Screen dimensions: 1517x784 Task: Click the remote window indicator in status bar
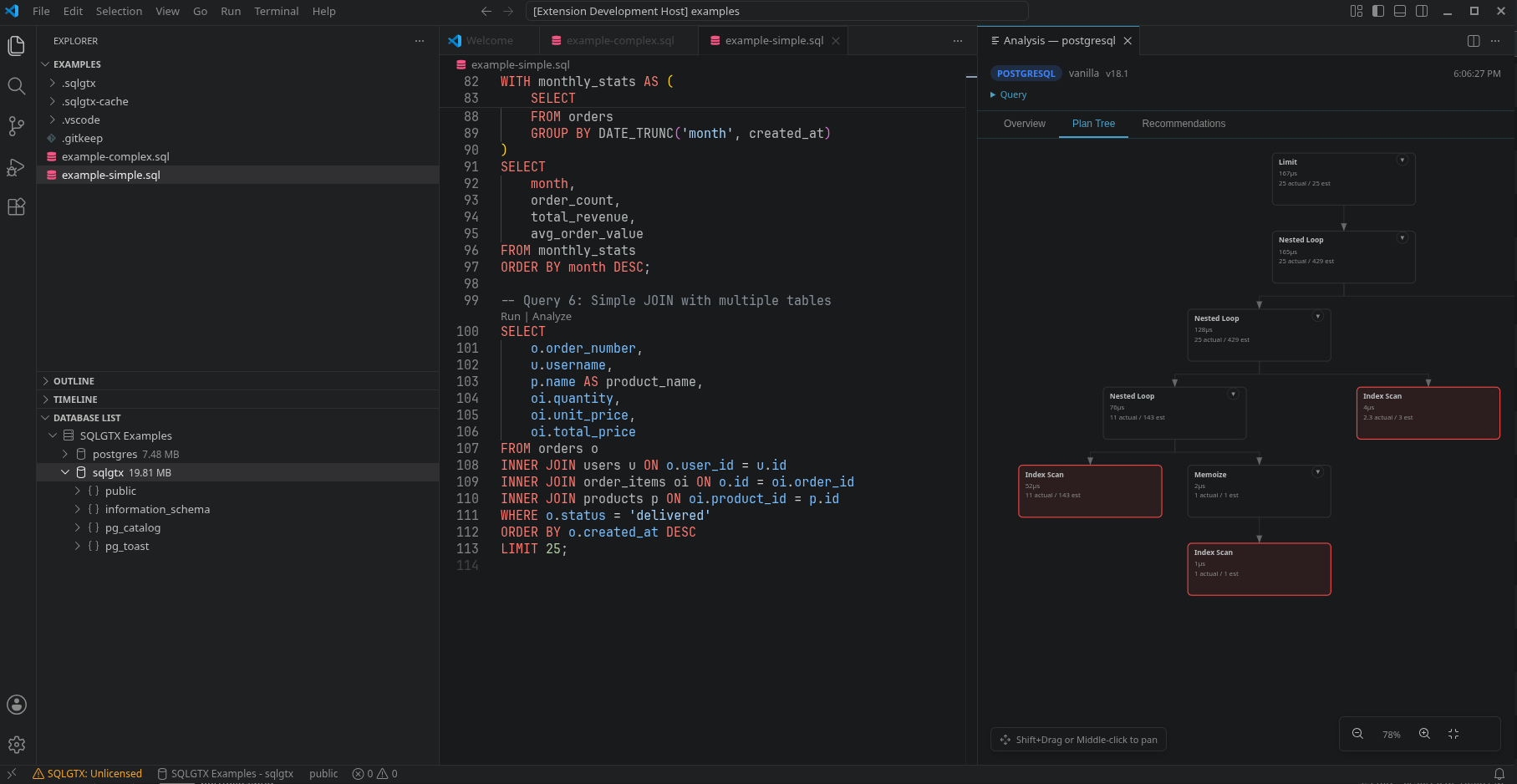tap(12, 774)
